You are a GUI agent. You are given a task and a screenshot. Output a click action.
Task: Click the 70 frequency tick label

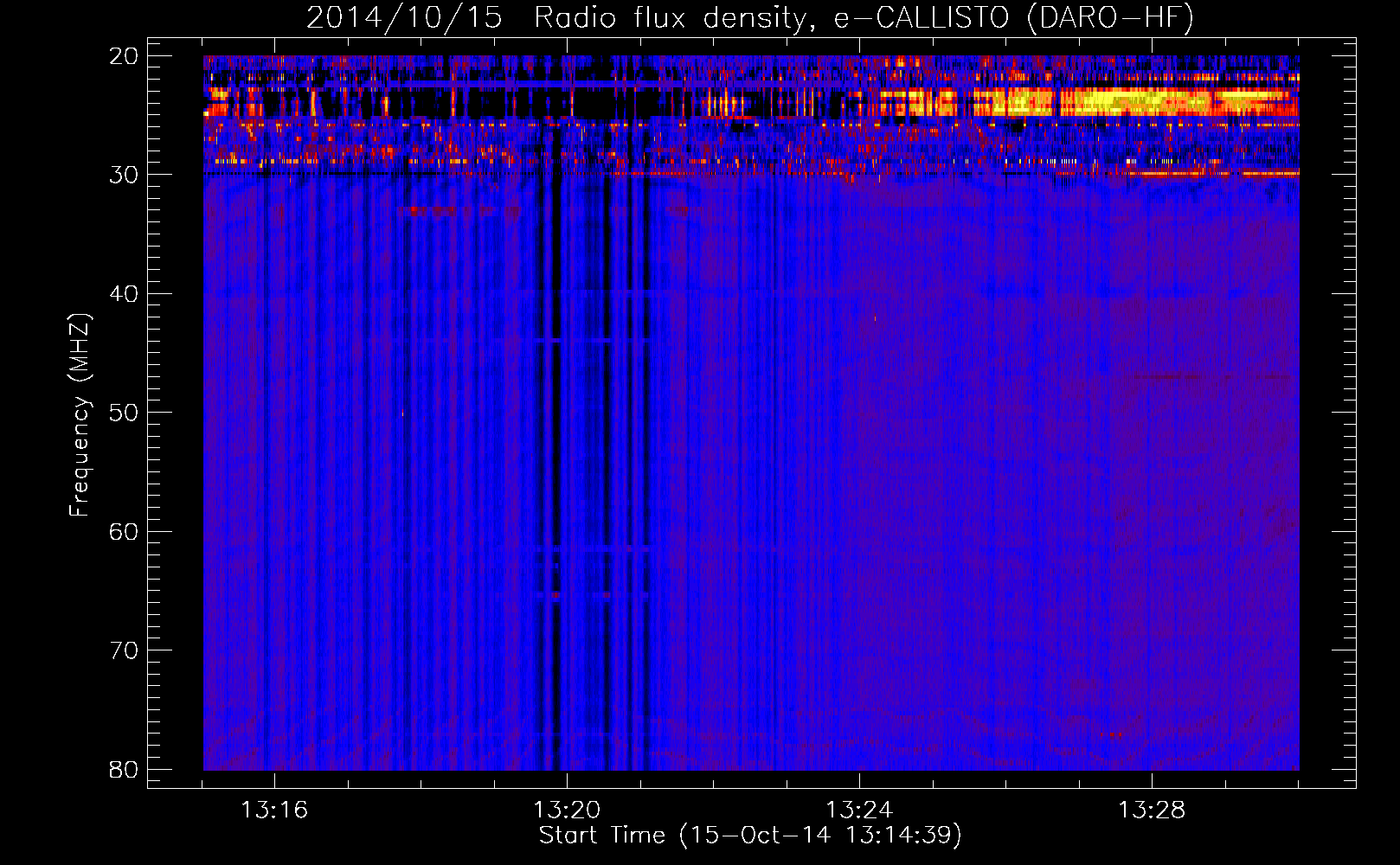[x=125, y=650]
